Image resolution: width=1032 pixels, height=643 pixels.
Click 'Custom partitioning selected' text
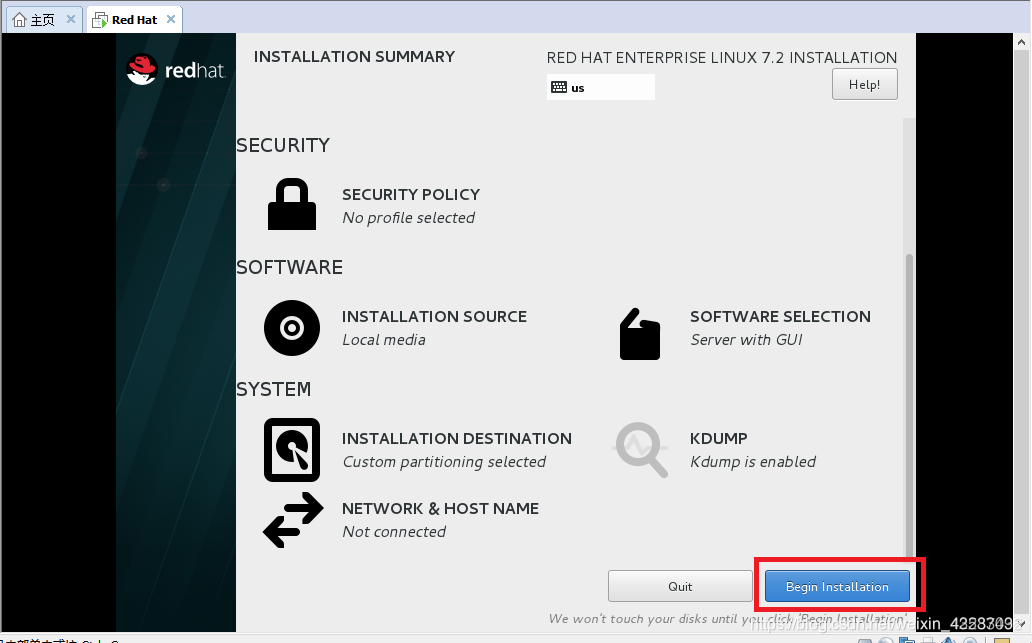444,462
